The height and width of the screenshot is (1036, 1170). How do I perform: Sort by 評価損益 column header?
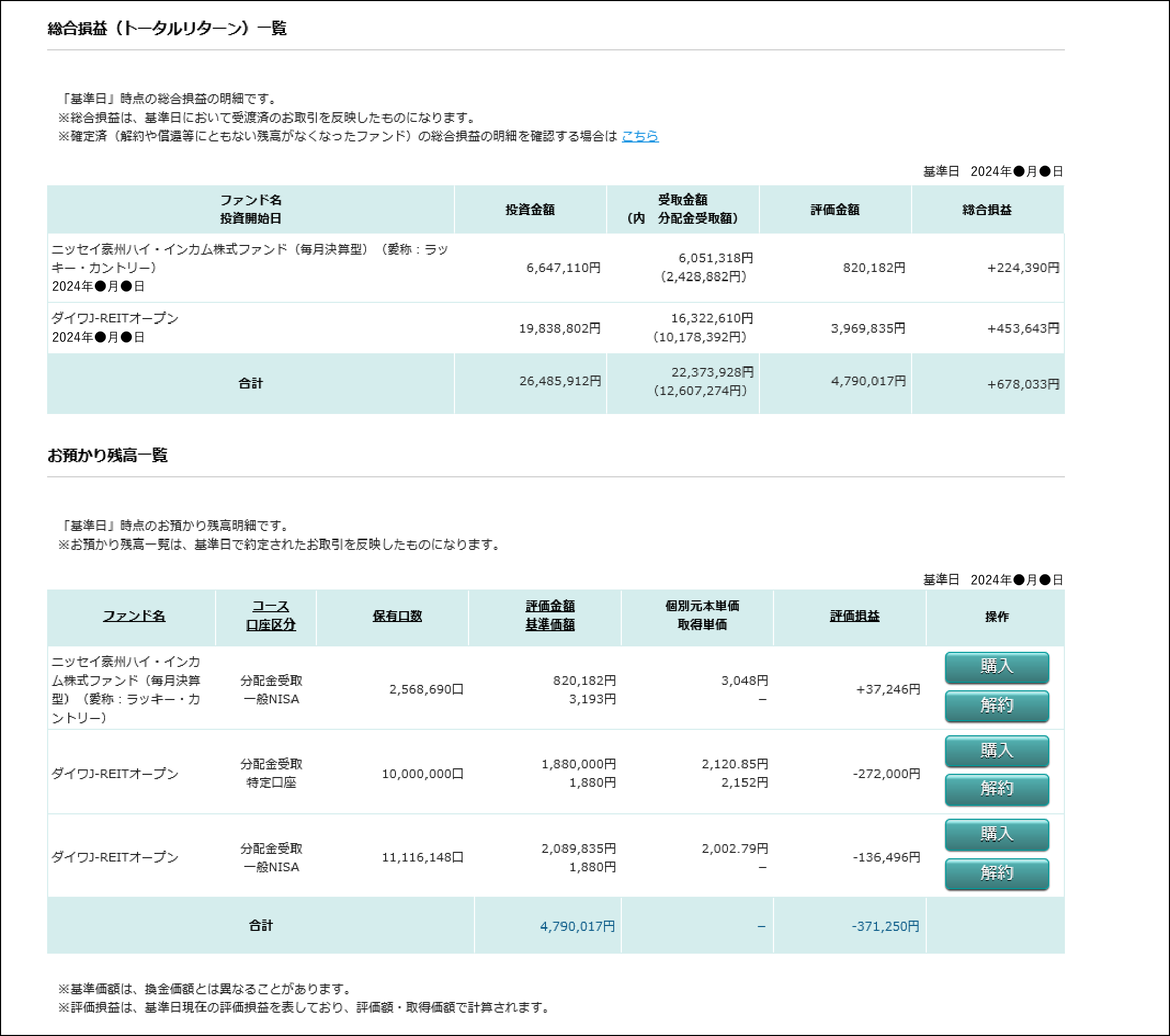(x=854, y=616)
